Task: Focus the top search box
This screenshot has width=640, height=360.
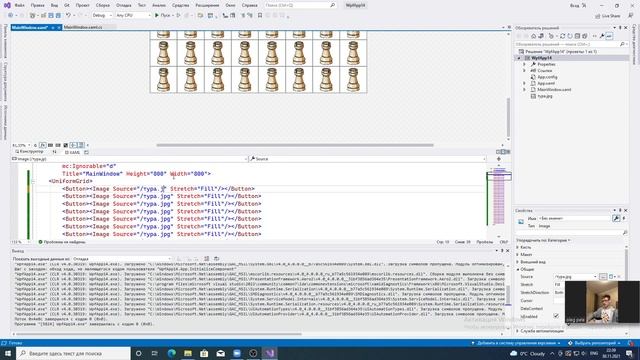Action: [x=300, y=5]
